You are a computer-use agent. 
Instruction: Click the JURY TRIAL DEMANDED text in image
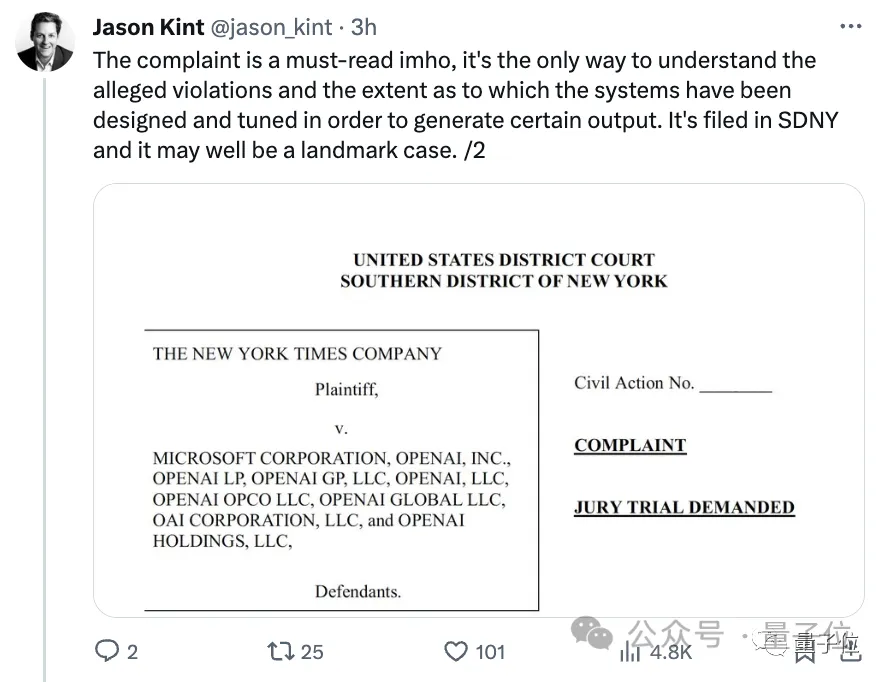click(684, 507)
